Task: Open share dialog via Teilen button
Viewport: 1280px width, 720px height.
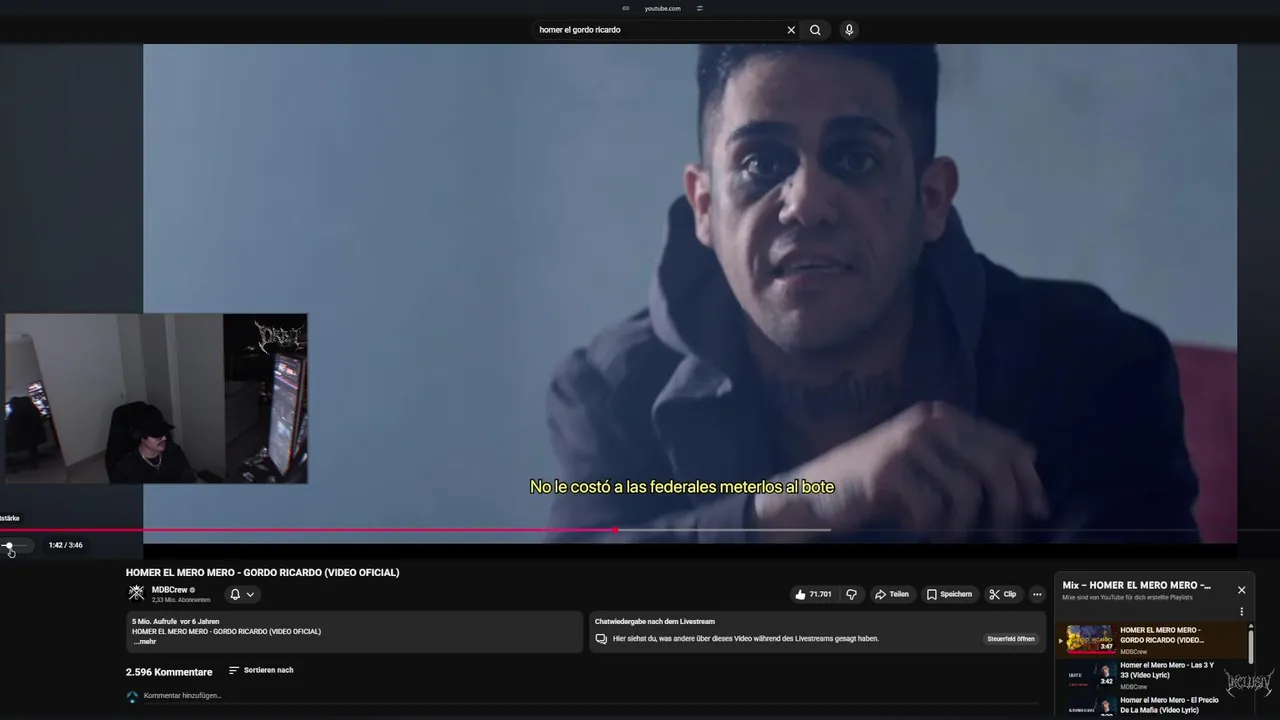Action: (x=892, y=594)
